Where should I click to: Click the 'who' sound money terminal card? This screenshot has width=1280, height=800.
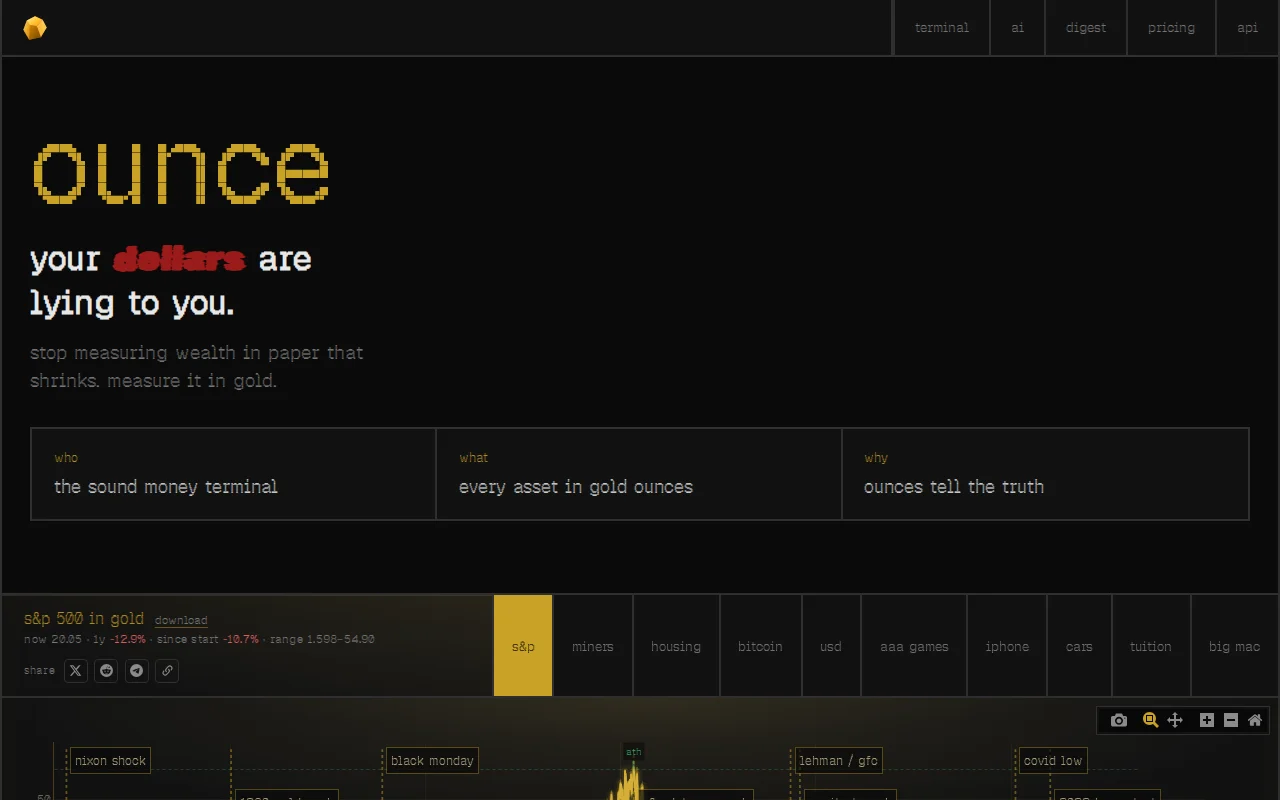click(234, 474)
